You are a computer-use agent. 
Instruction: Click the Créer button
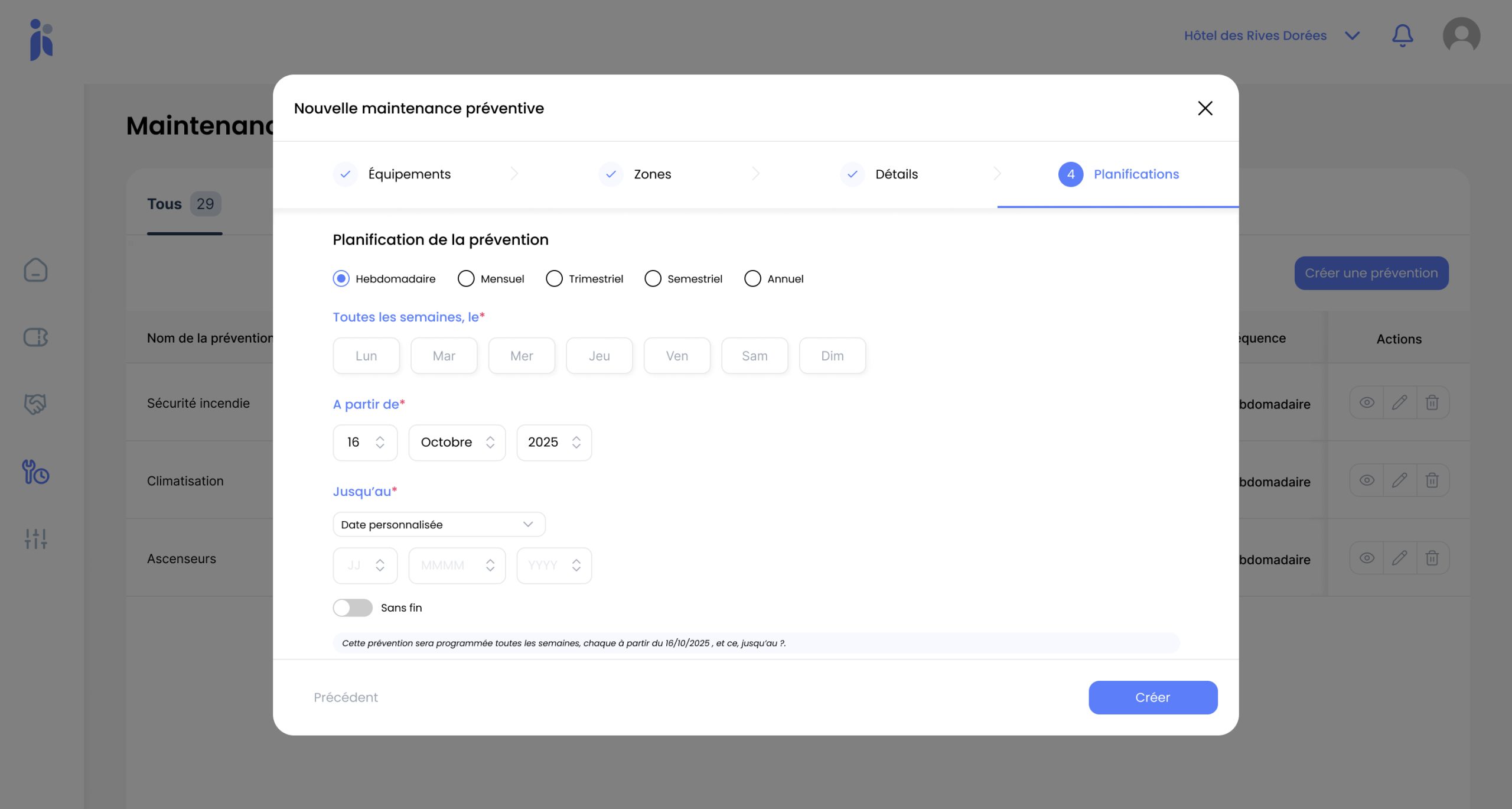[x=1152, y=697]
